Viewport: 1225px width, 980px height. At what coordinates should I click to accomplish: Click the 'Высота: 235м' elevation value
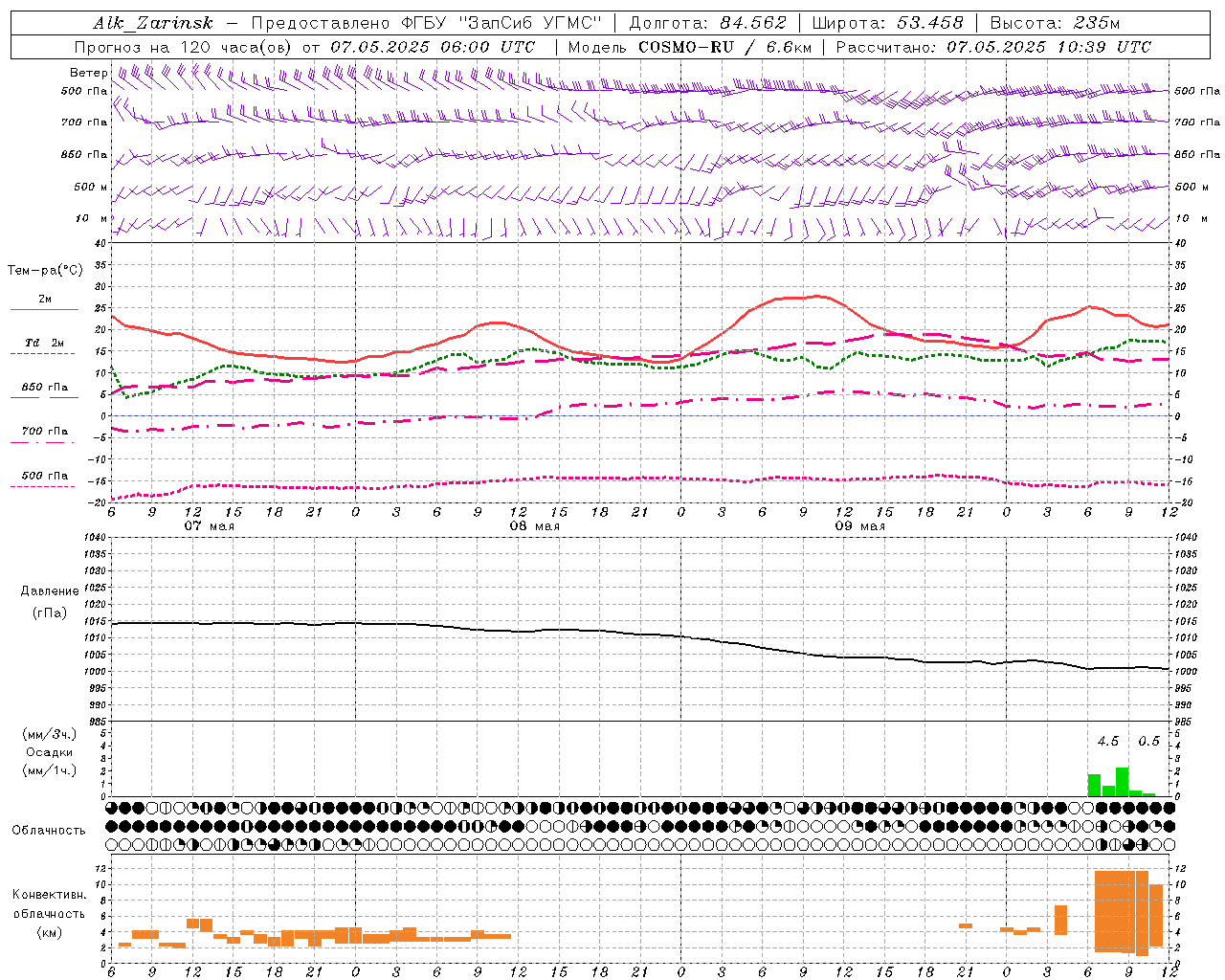(1055, 23)
